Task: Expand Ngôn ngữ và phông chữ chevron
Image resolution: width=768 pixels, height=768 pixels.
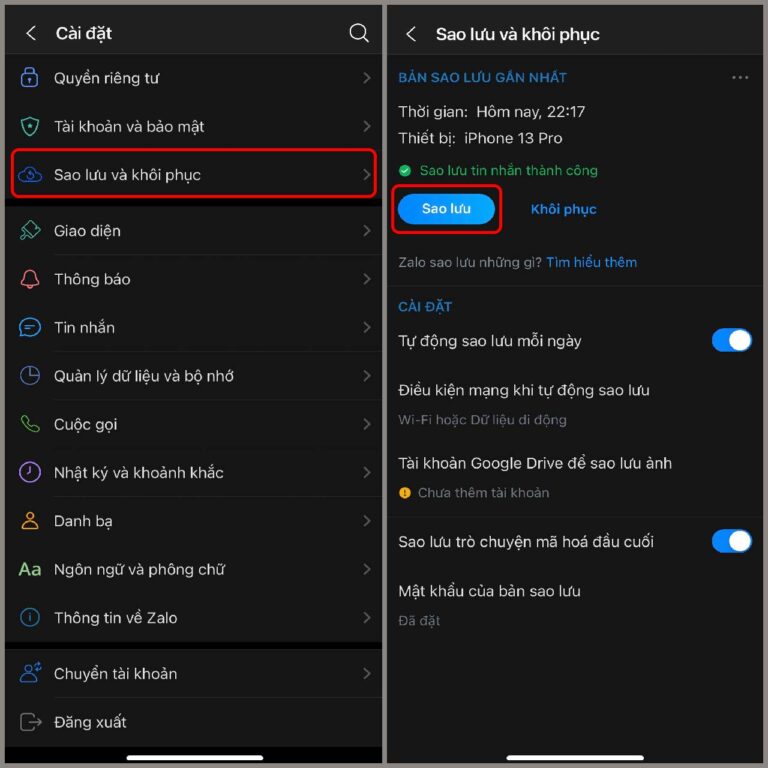Action: pyautogui.click(x=366, y=569)
